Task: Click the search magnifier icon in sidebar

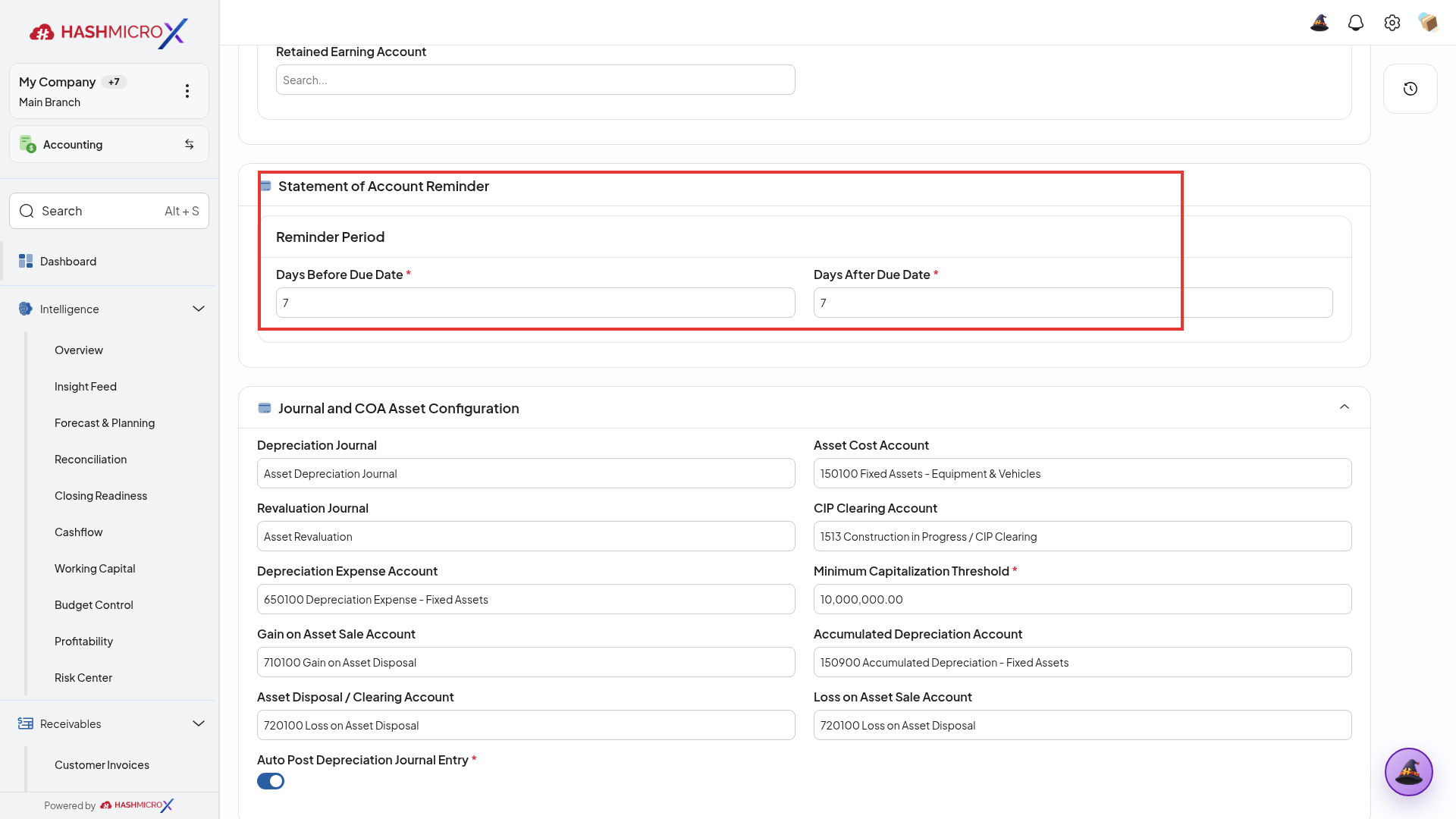Action: tap(27, 211)
